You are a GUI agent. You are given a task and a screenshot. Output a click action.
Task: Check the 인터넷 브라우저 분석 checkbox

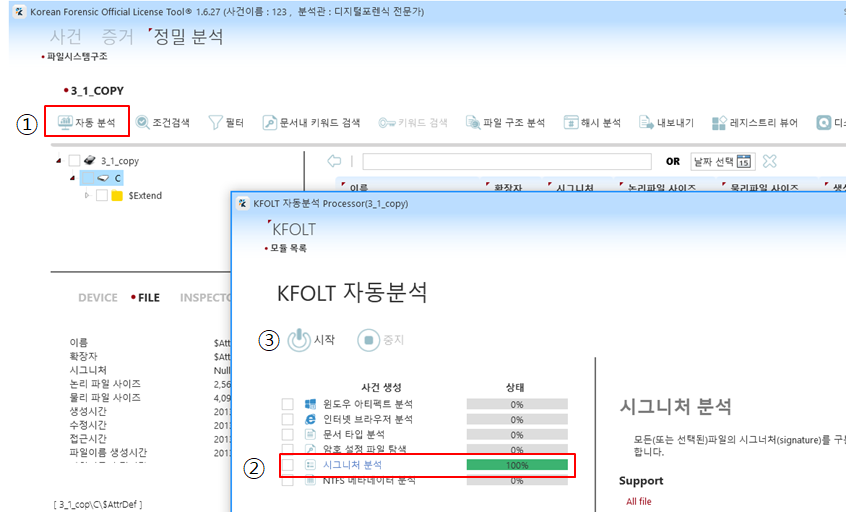288,419
